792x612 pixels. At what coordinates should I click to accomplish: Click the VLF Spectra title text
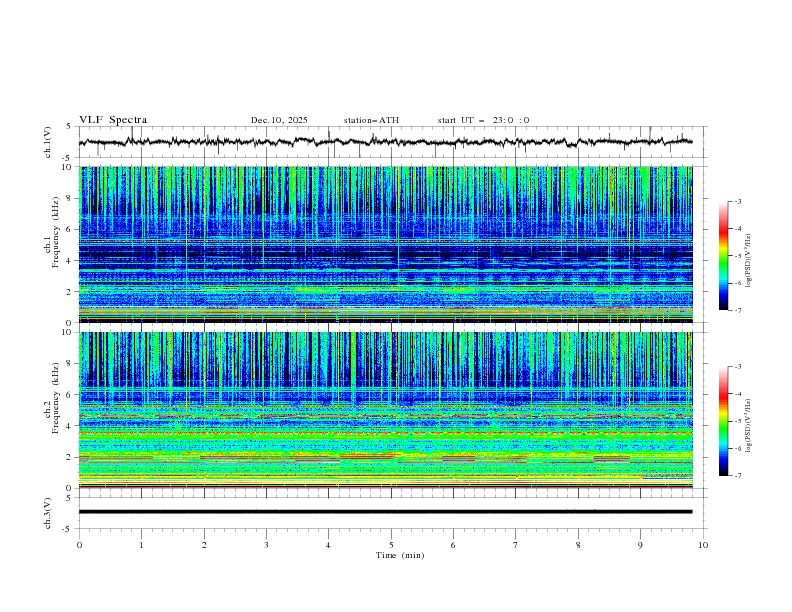[x=113, y=120]
